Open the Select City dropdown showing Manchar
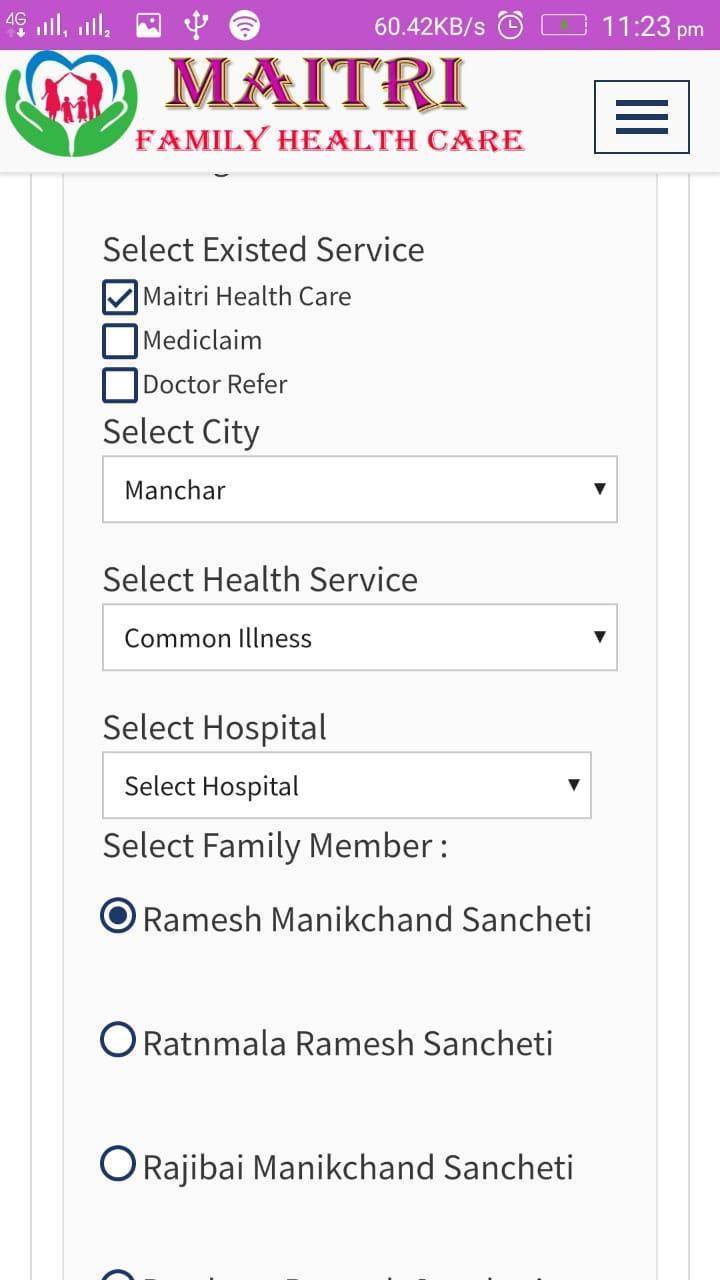Image resolution: width=720 pixels, height=1280 pixels. tap(360, 489)
